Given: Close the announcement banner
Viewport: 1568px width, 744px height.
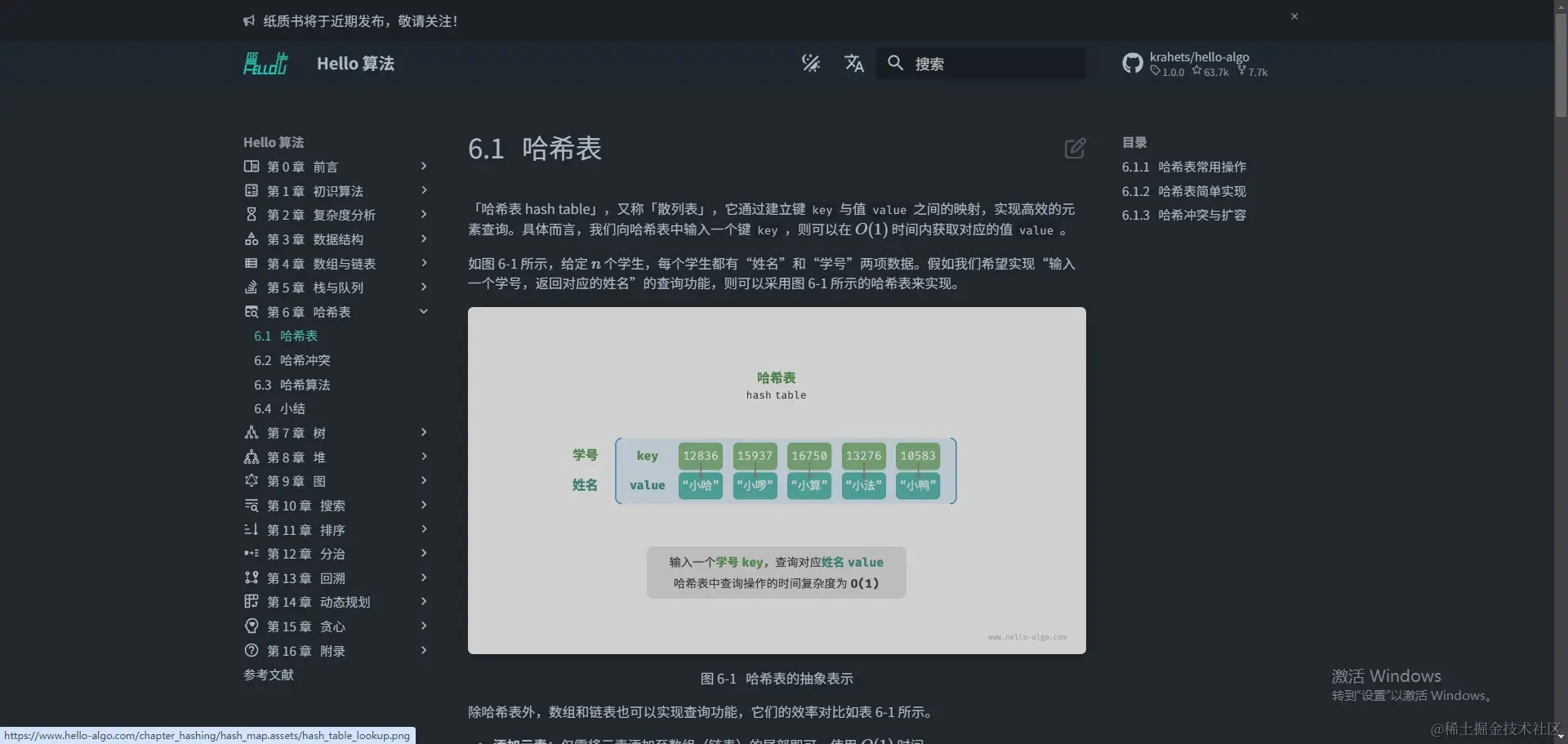Looking at the screenshot, I should 1294,16.
